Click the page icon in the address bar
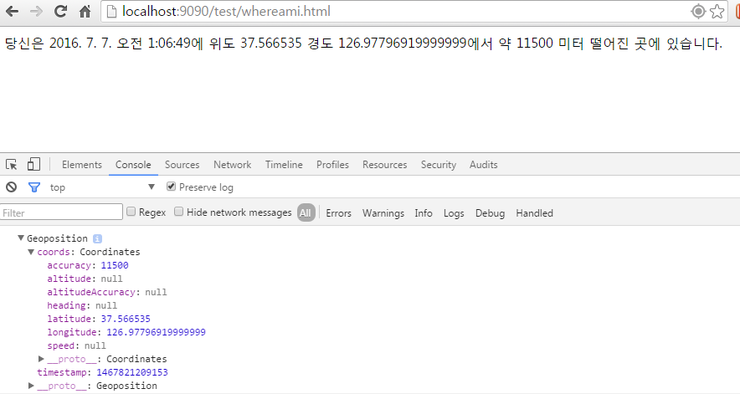Screen dimensions: 740x394 tap(111, 11)
